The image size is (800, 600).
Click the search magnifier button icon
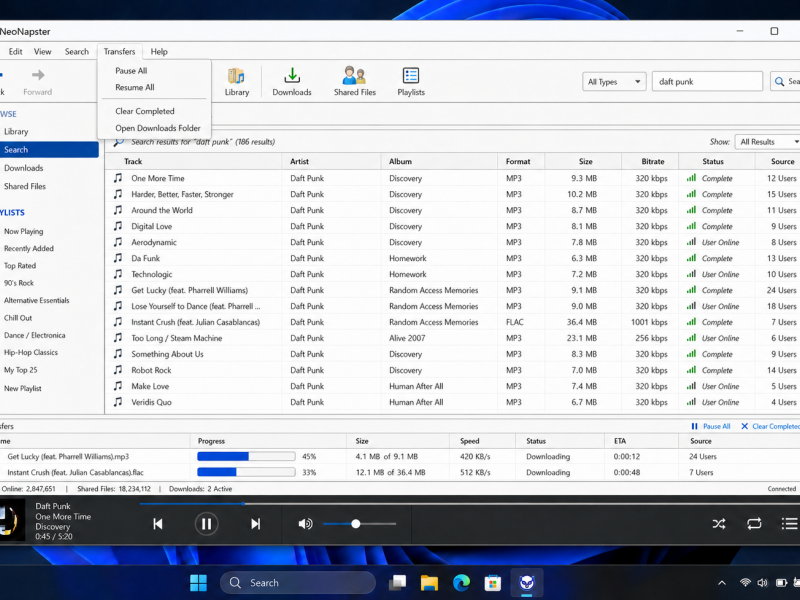click(x=779, y=82)
